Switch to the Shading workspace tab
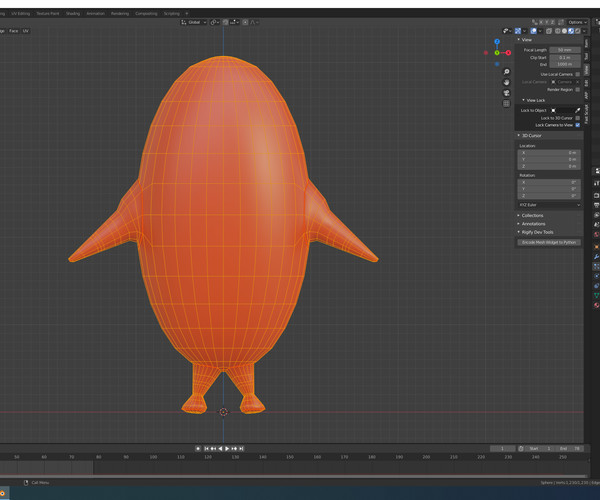 coord(73,14)
